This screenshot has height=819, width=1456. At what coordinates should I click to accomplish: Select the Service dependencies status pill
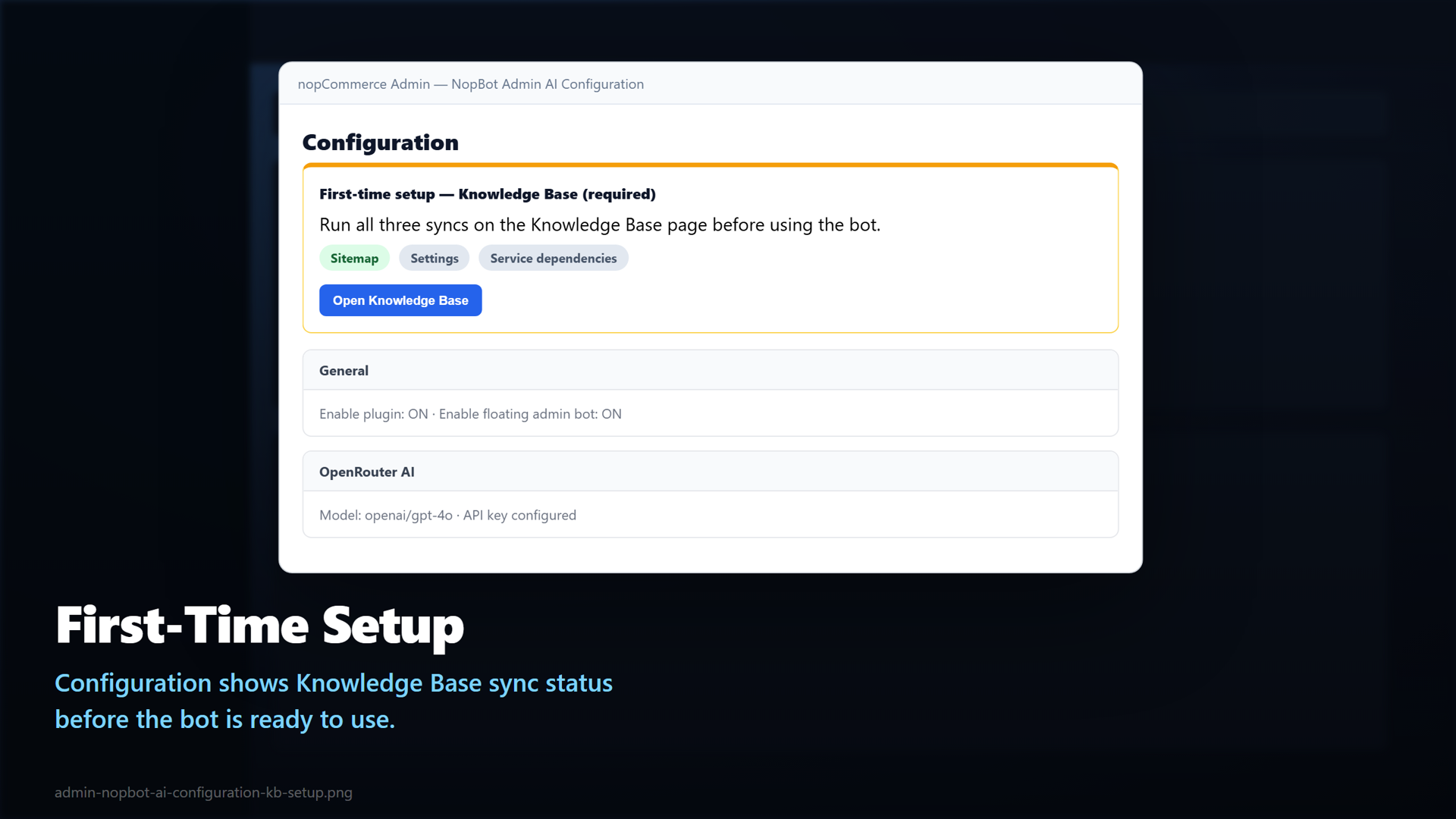click(554, 258)
